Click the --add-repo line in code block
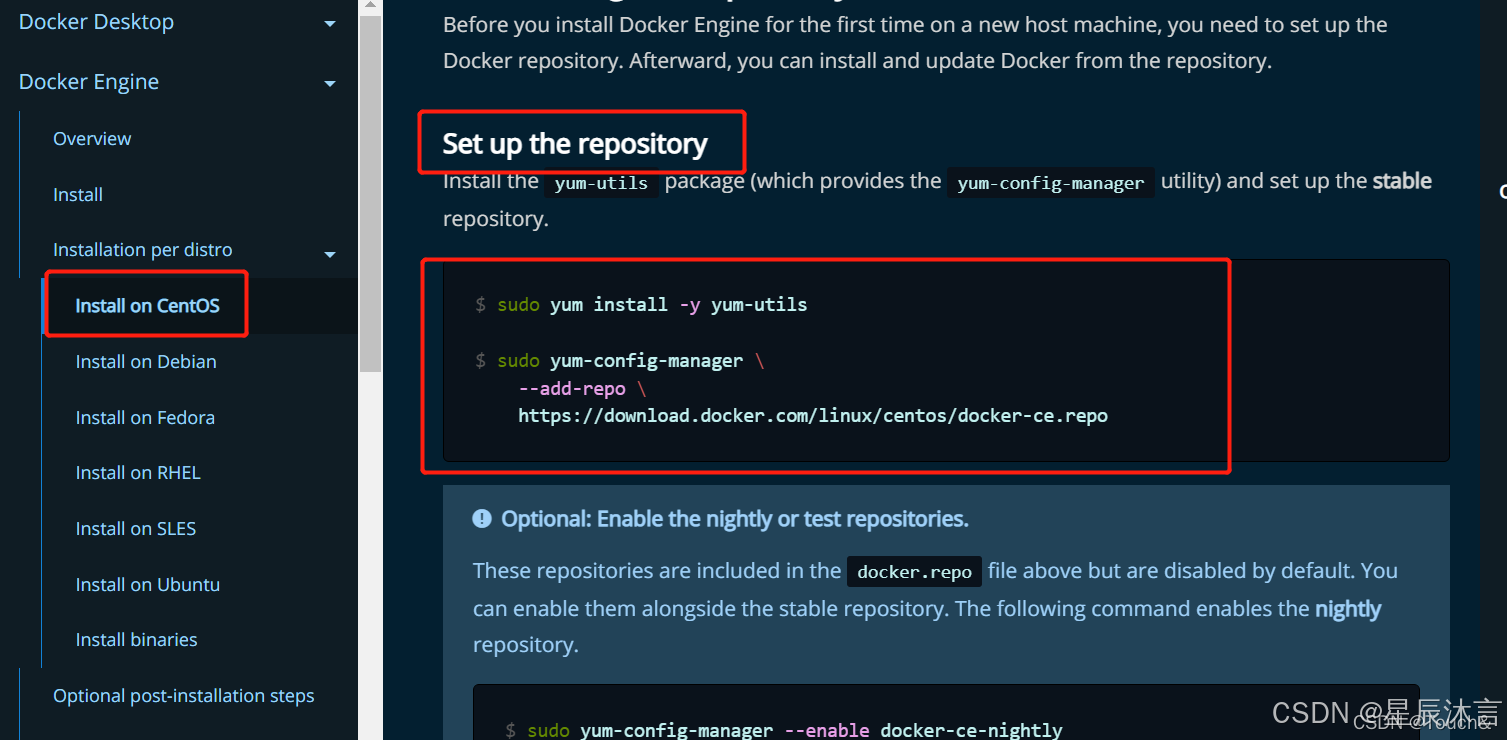Image resolution: width=1507 pixels, height=740 pixels. (582, 389)
